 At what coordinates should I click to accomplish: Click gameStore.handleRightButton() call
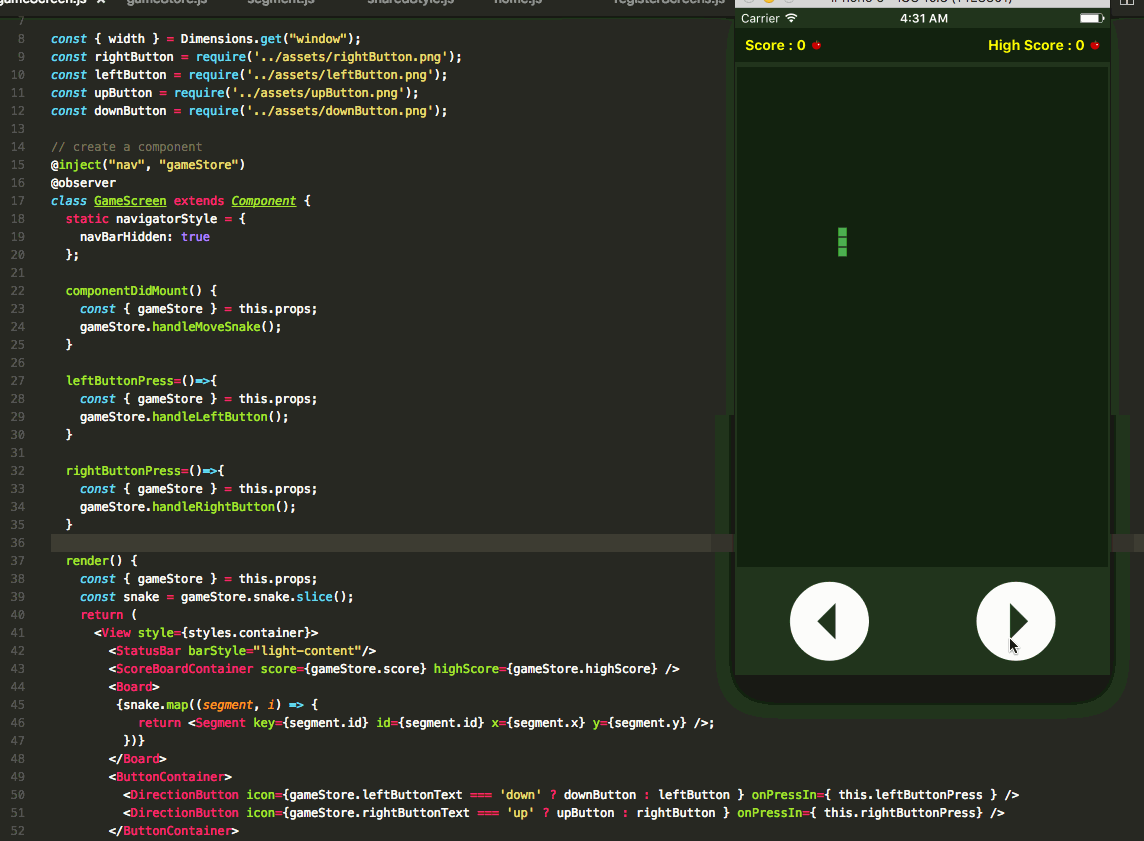point(188,507)
